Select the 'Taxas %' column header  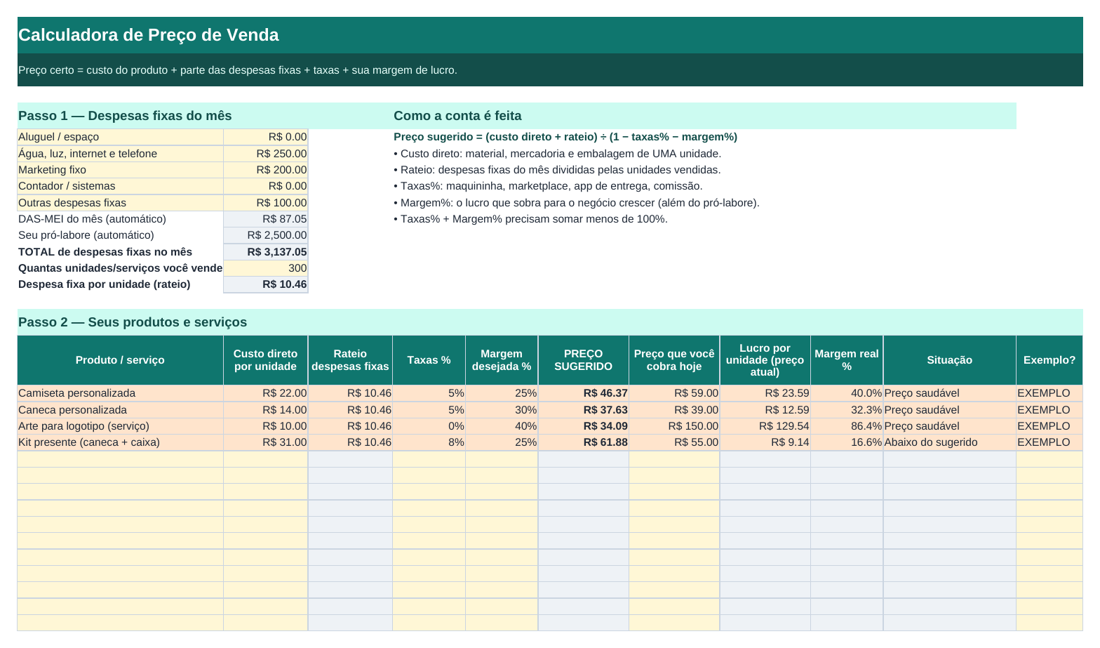tap(429, 360)
